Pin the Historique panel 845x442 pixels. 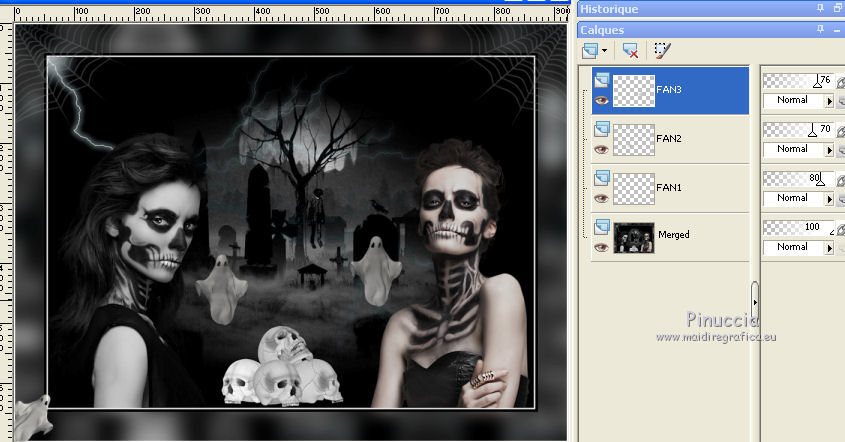(820, 8)
